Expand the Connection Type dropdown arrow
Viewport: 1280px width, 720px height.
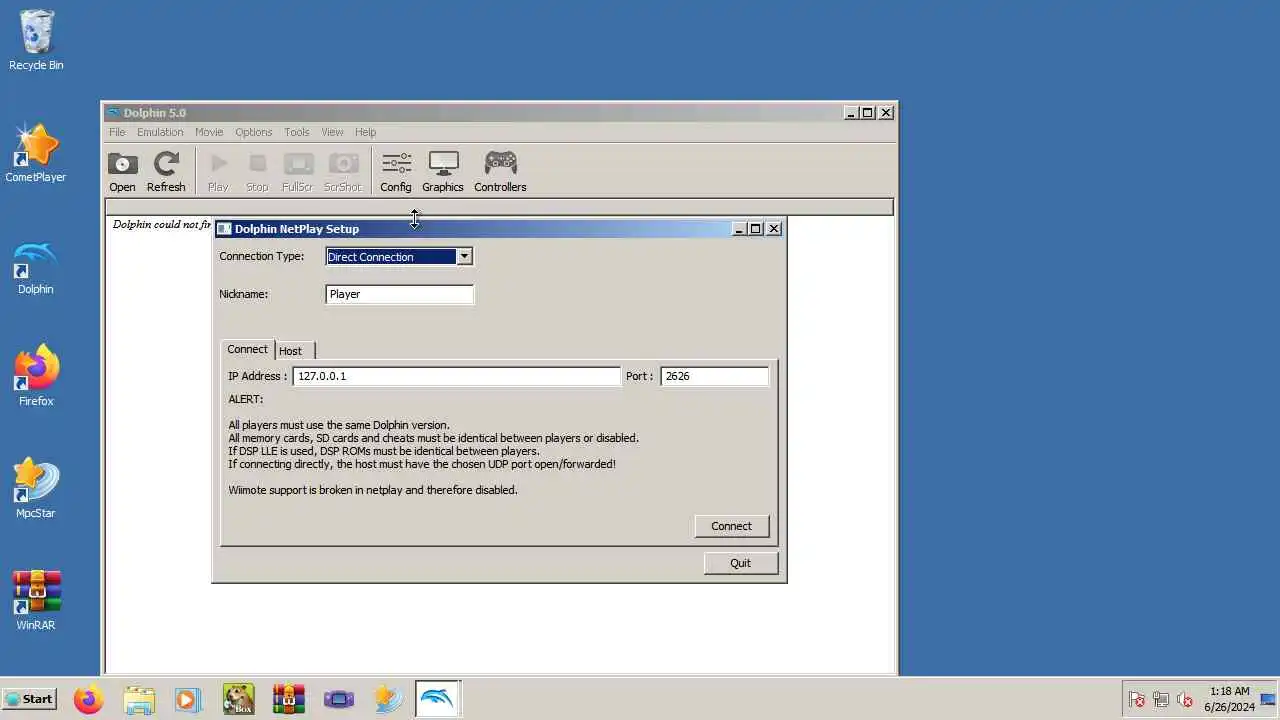click(x=464, y=257)
